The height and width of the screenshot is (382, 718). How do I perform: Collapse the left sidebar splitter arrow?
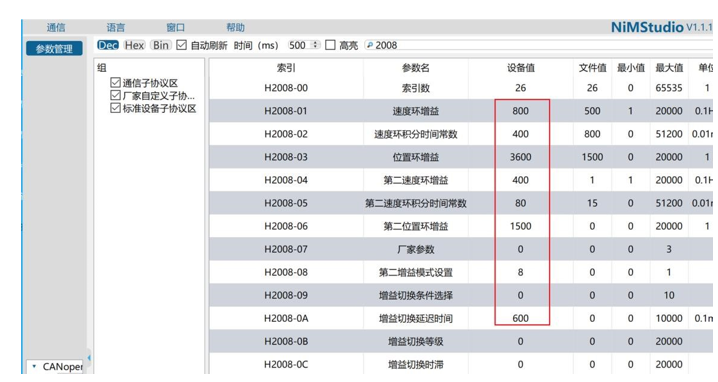click(x=89, y=357)
